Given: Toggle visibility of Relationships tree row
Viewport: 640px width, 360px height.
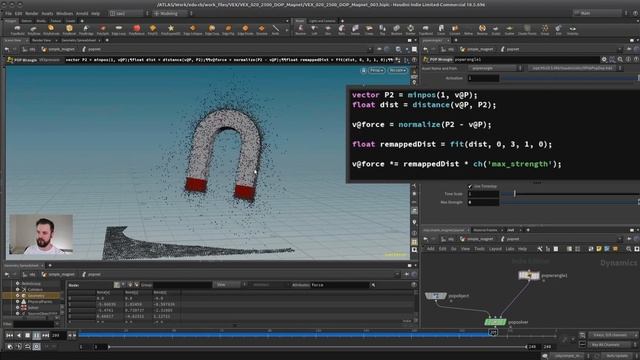Looking at the screenshot, I should tap(18, 283).
